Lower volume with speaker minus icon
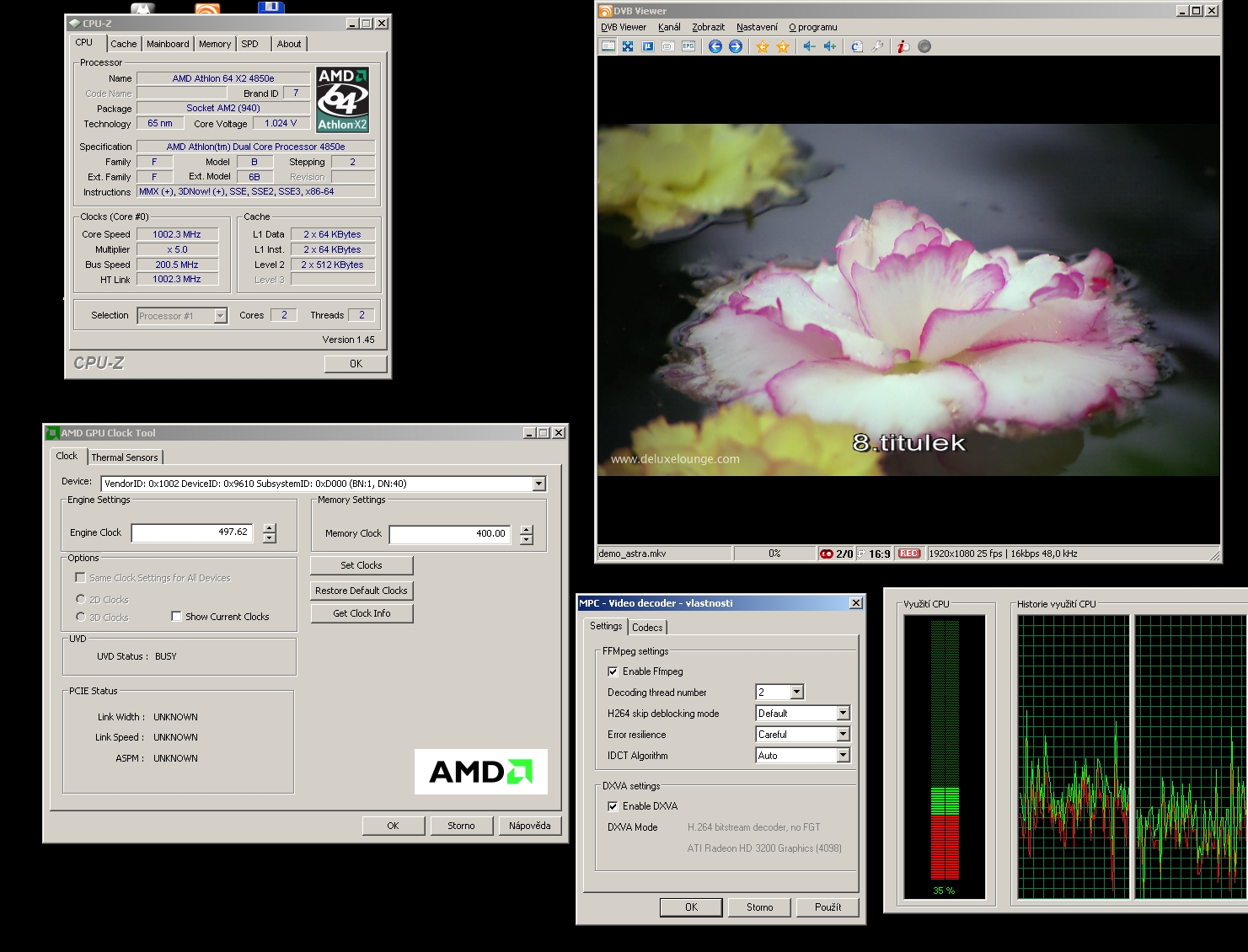Viewport: 1248px width, 952px height. 810,46
